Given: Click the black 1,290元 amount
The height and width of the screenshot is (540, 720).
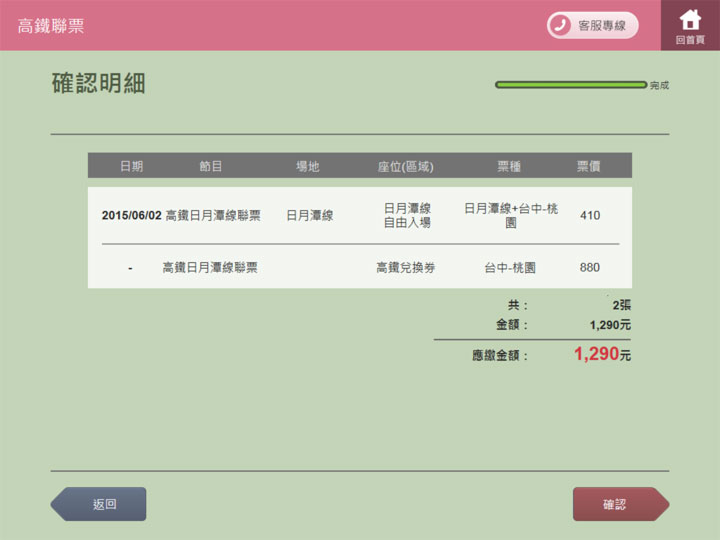Looking at the screenshot, I should 610,325.
